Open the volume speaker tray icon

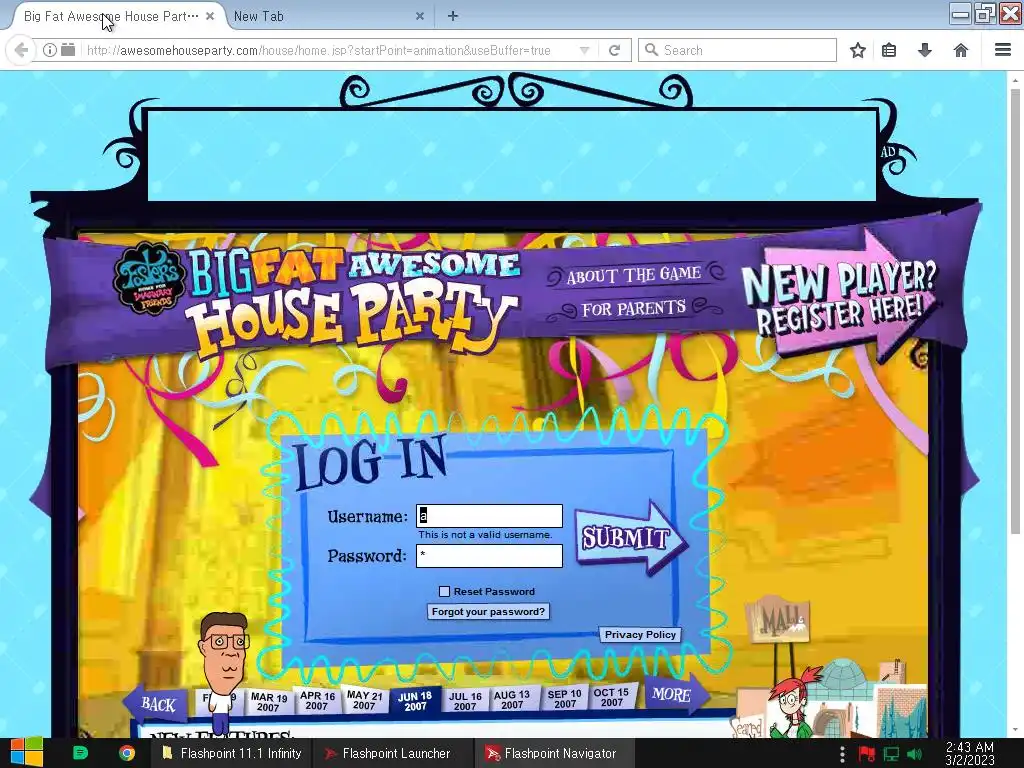[915, 754]
